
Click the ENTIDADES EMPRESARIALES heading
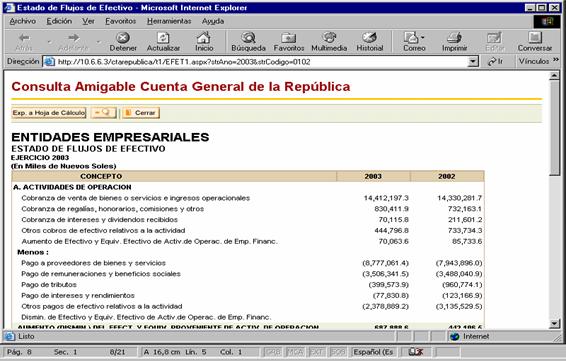point(110,137)
